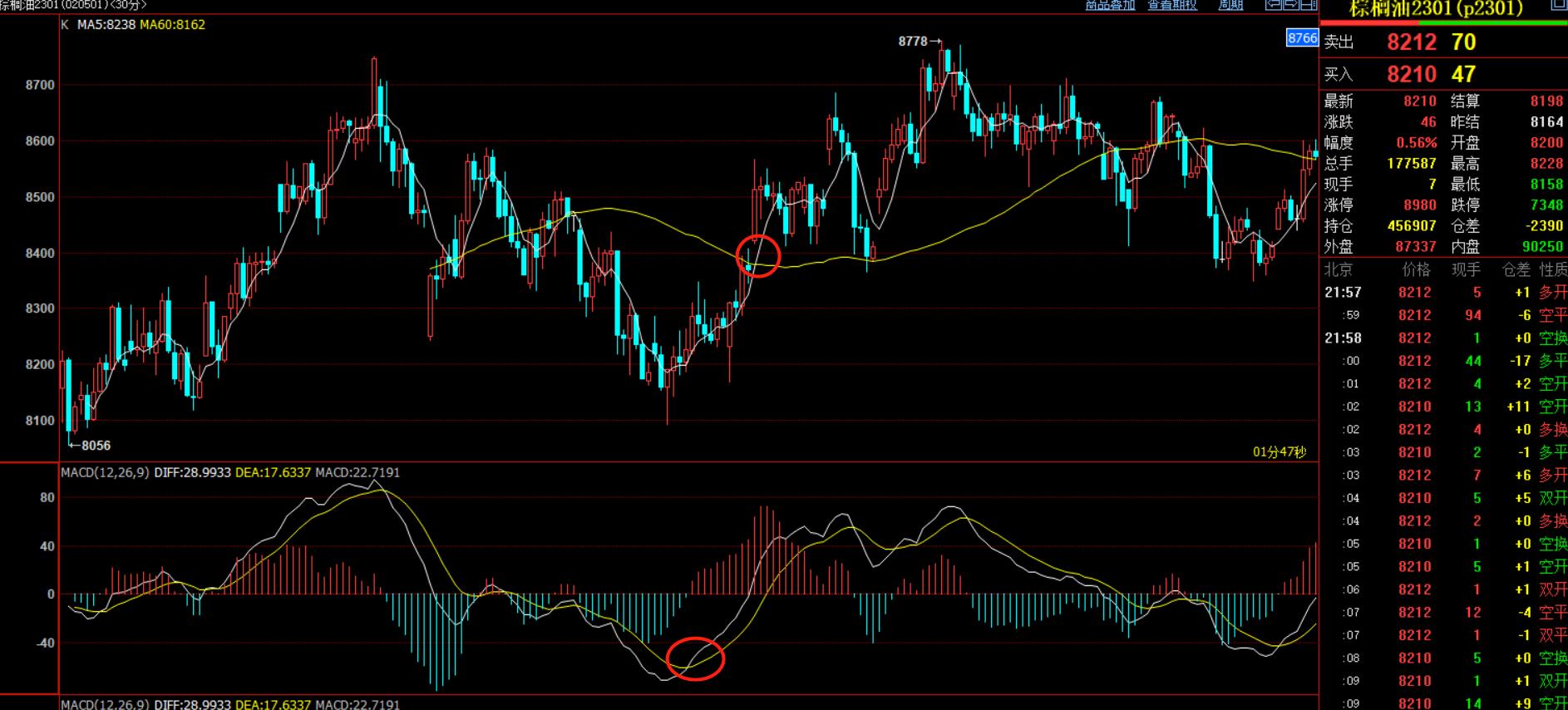Select the -17 position change cell
This screenshot has height=710, width=1568.
pos(1520,362)
